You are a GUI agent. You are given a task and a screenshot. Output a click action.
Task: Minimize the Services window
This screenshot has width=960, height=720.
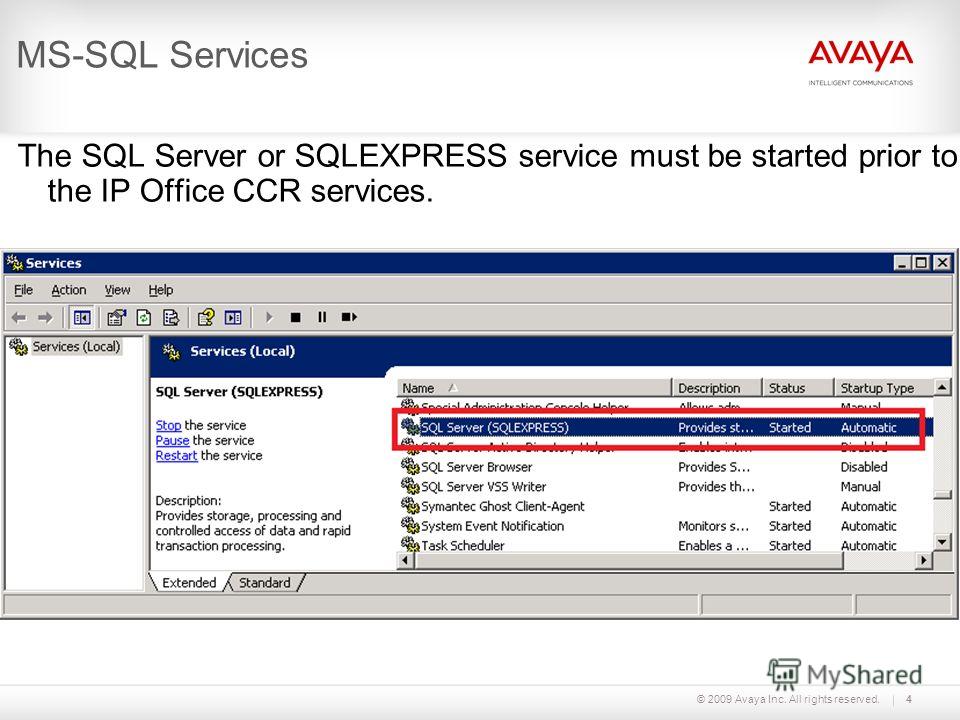[901, 263]
